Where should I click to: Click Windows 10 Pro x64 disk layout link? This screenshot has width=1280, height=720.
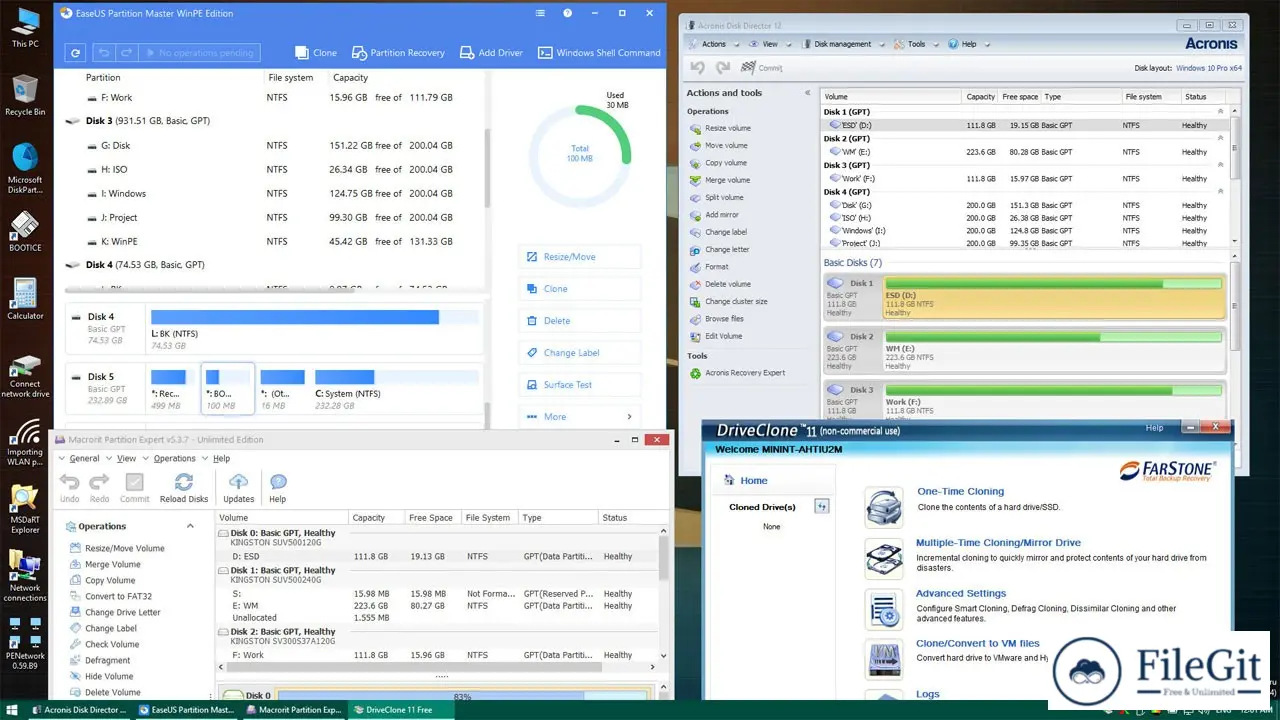coord(1209,68)
